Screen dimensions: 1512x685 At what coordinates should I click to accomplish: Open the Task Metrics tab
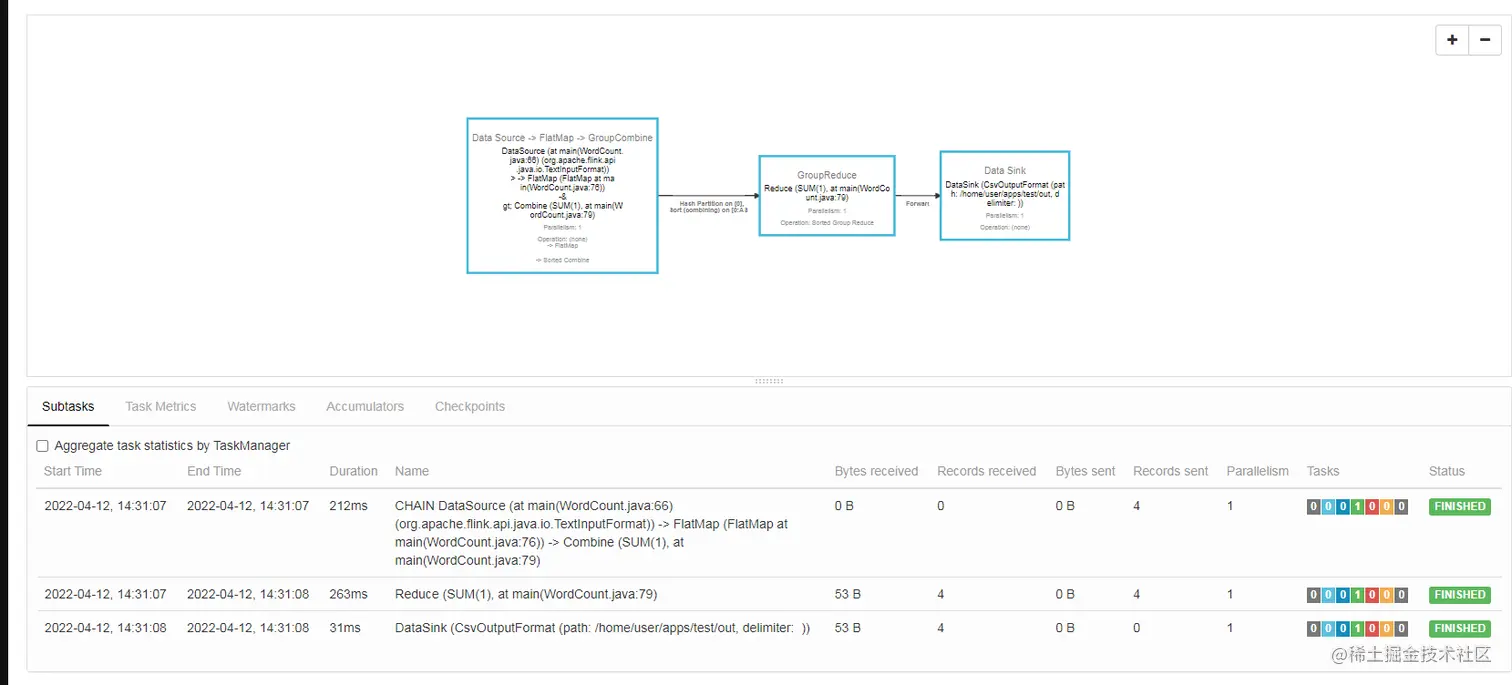[160, 407]
